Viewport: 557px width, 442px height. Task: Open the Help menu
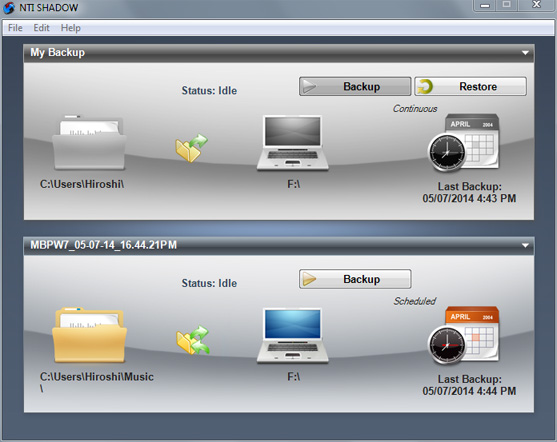tap(70, 28)
